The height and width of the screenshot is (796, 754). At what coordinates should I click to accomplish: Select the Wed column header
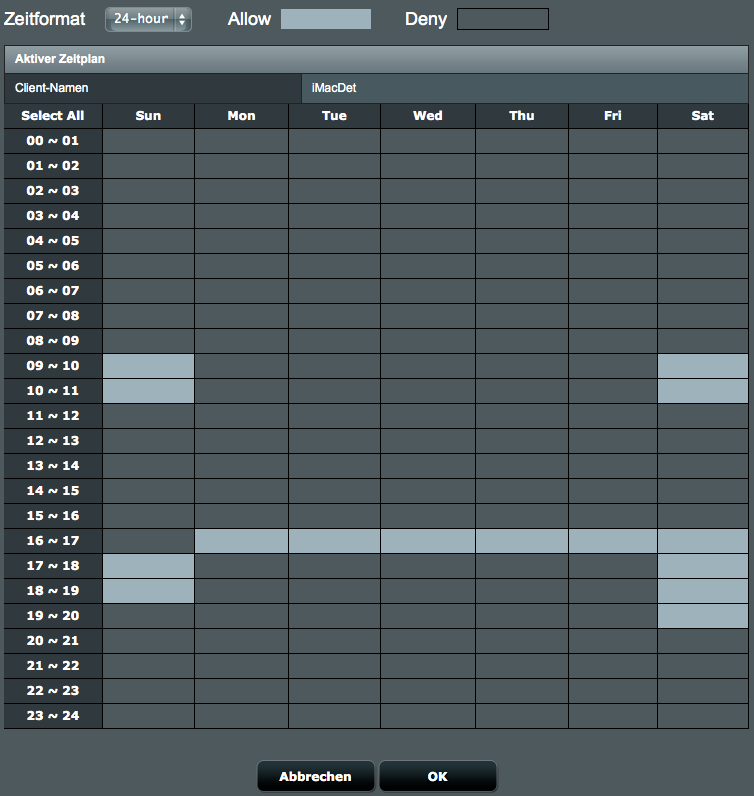pyautogui.click(x=427, y=116)
